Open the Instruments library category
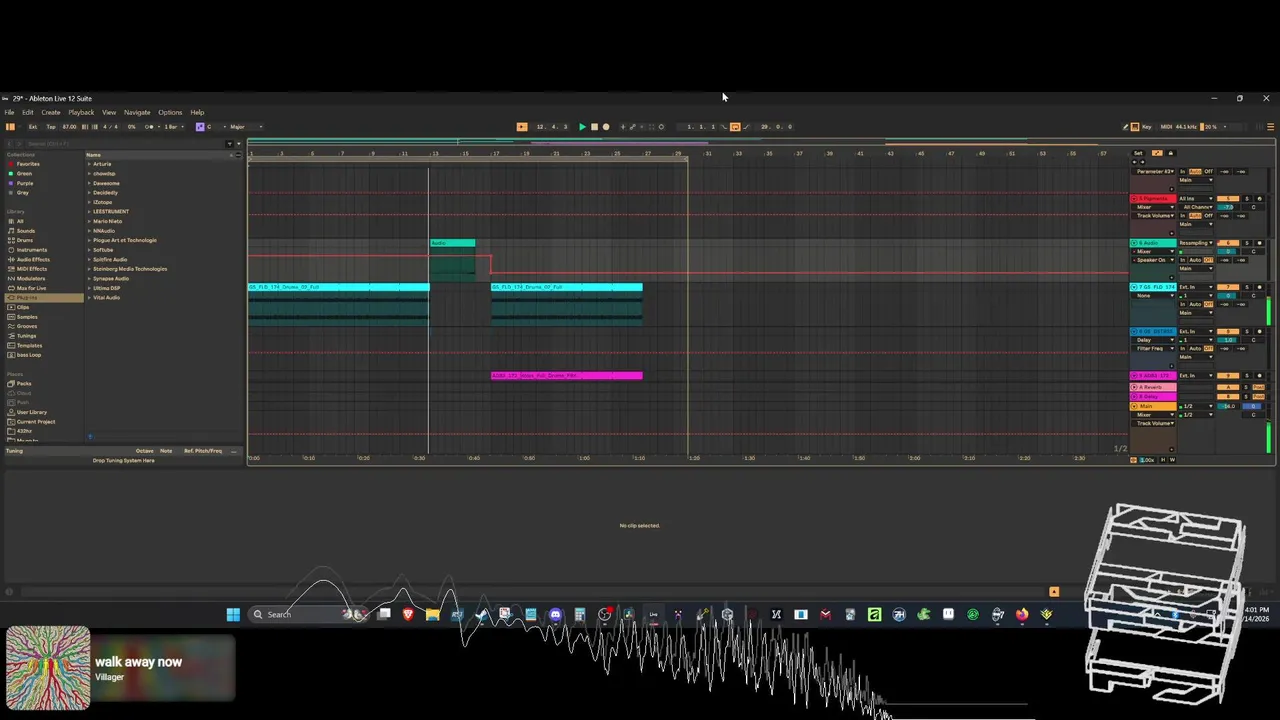Screen dimensions: 1280x720 (x=31, y=250)
